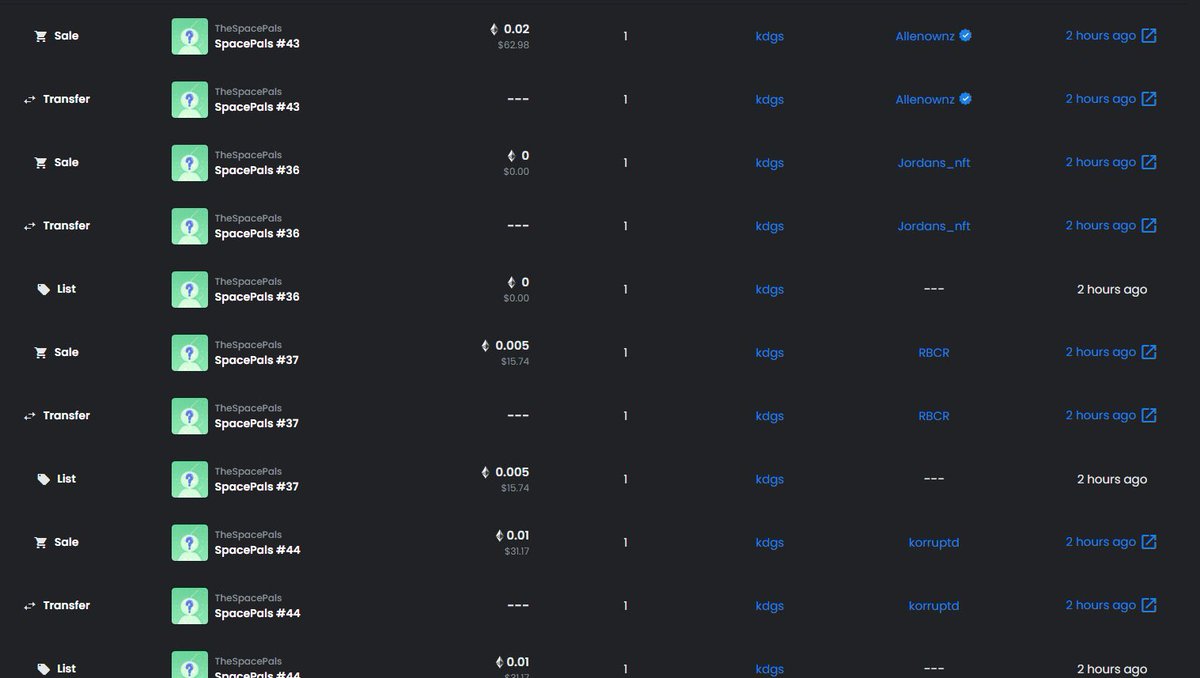Click verified badge next to Allenownz in Sale row
The image size is (1200, 678).
point(965,35)
